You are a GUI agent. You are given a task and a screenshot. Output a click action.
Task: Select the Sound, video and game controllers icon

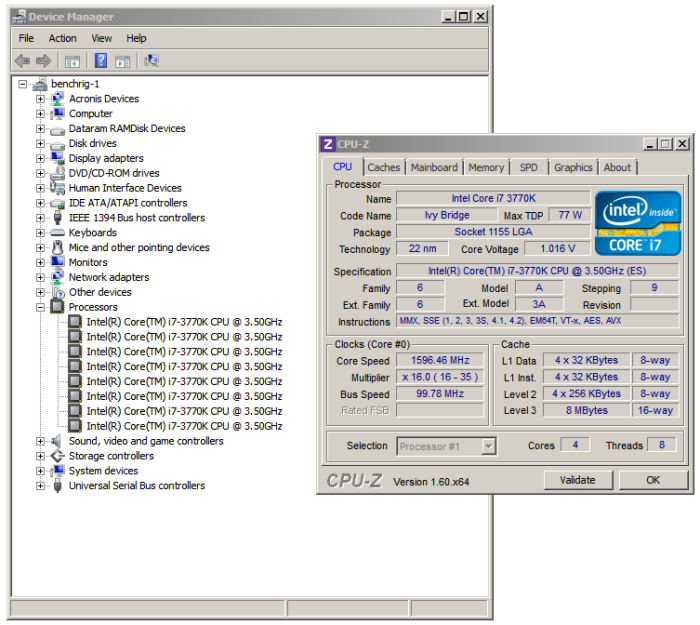(x=56, y=441)
